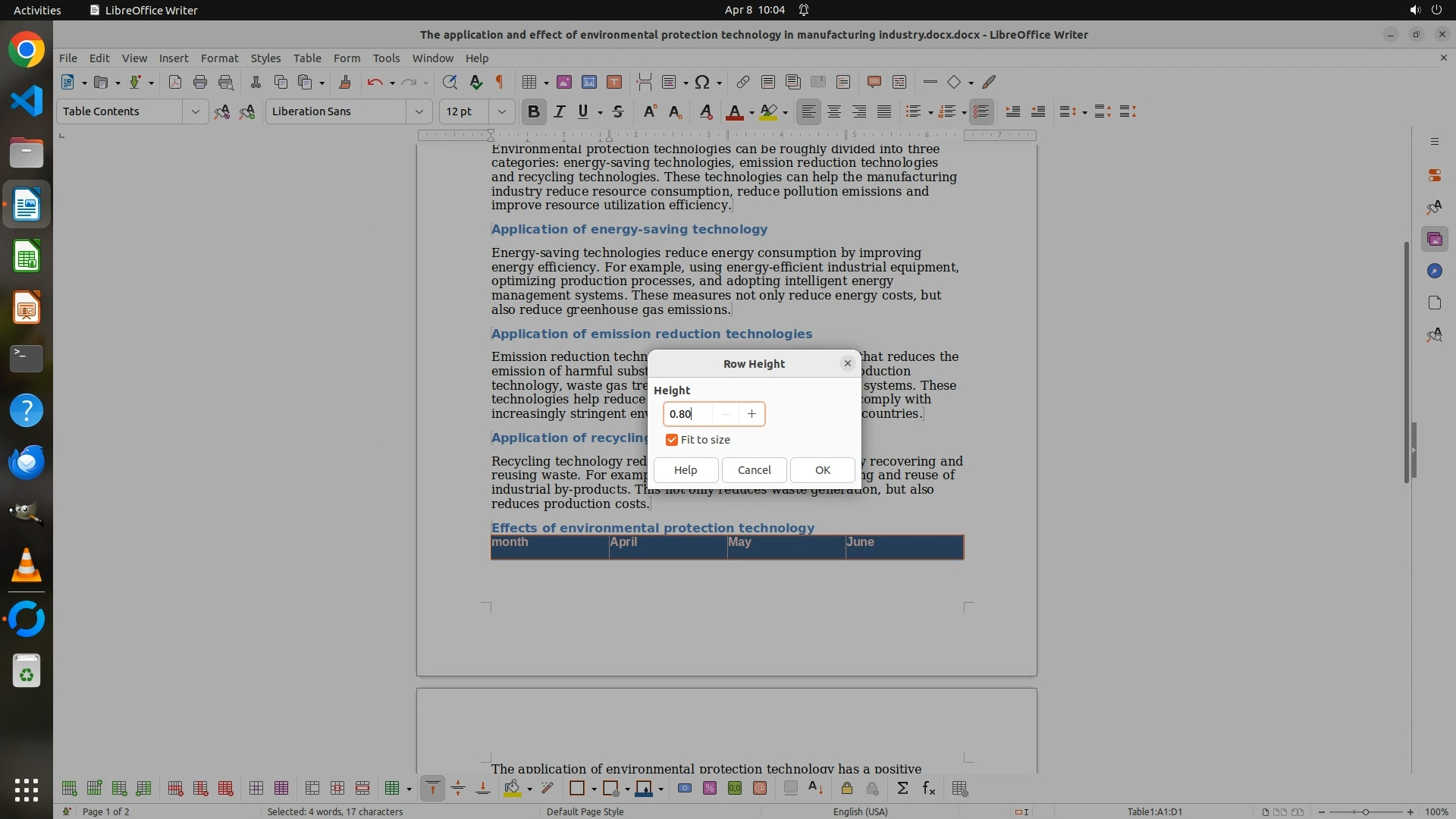Click the Sum formula icon in table toolbar

coord(902,789)
